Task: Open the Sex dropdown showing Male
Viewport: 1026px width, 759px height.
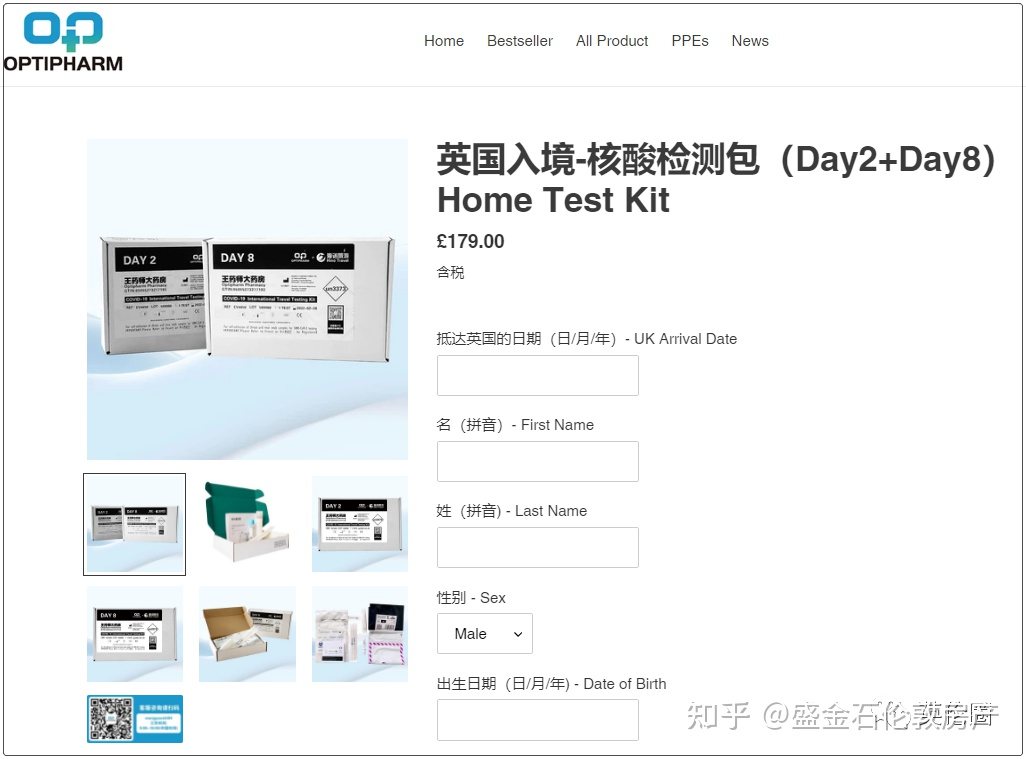Action: [x=485, y=633]
